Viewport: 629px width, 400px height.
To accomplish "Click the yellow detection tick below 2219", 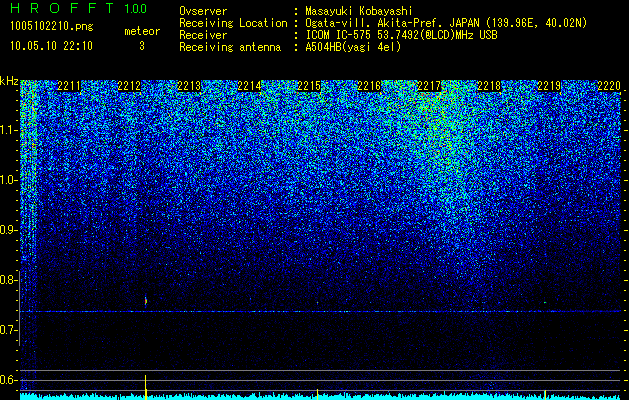I will (545, 394).
